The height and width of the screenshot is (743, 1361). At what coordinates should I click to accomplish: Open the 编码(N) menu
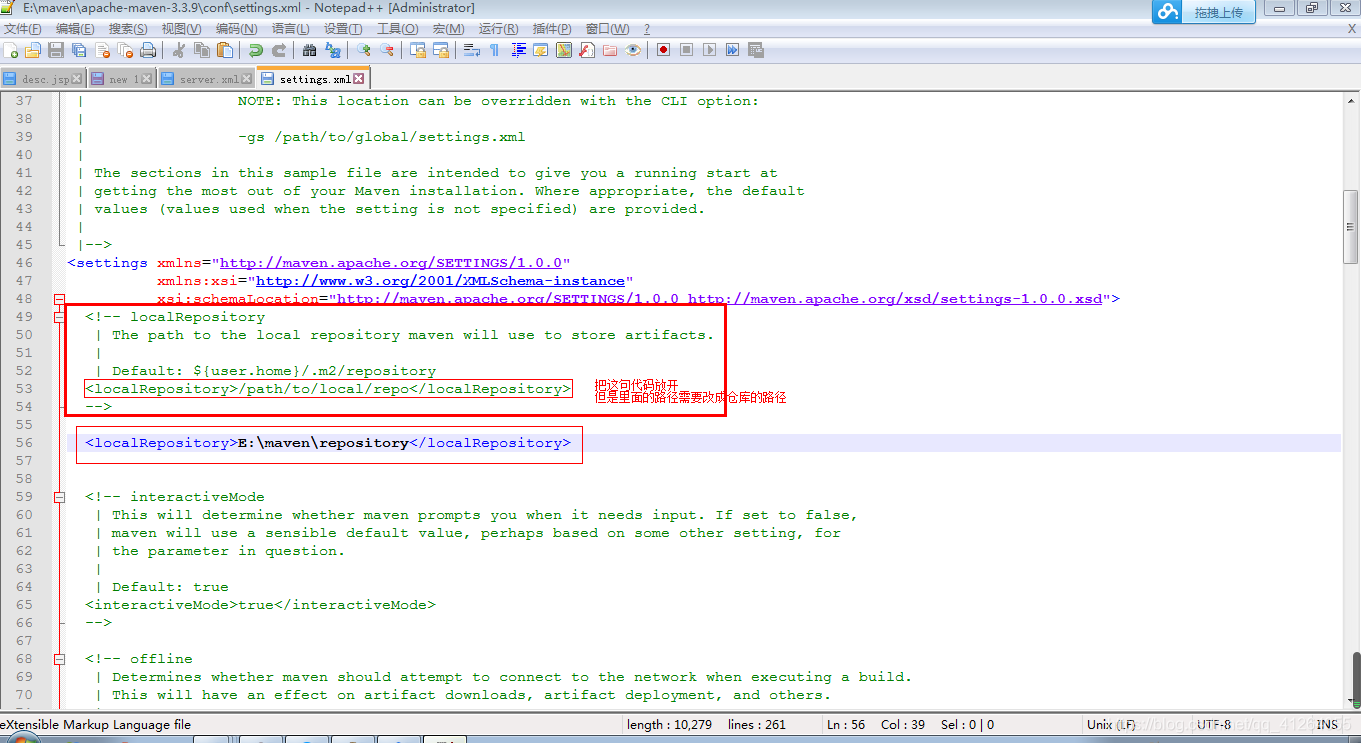[236, 29]
